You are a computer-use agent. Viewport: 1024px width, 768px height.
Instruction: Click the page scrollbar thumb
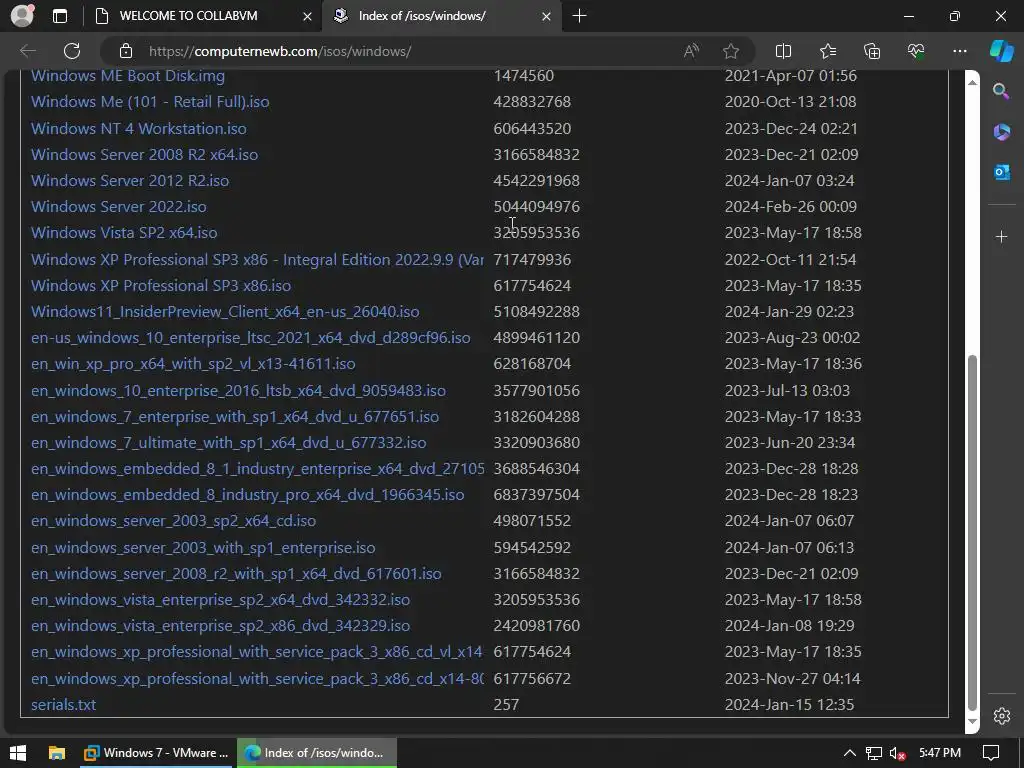(x=972, y=532)
